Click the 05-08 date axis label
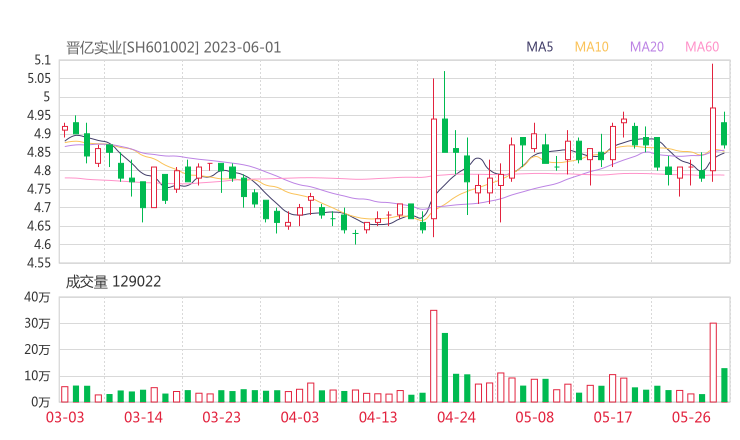Screen dimensions: 740x440 point(534,417)
